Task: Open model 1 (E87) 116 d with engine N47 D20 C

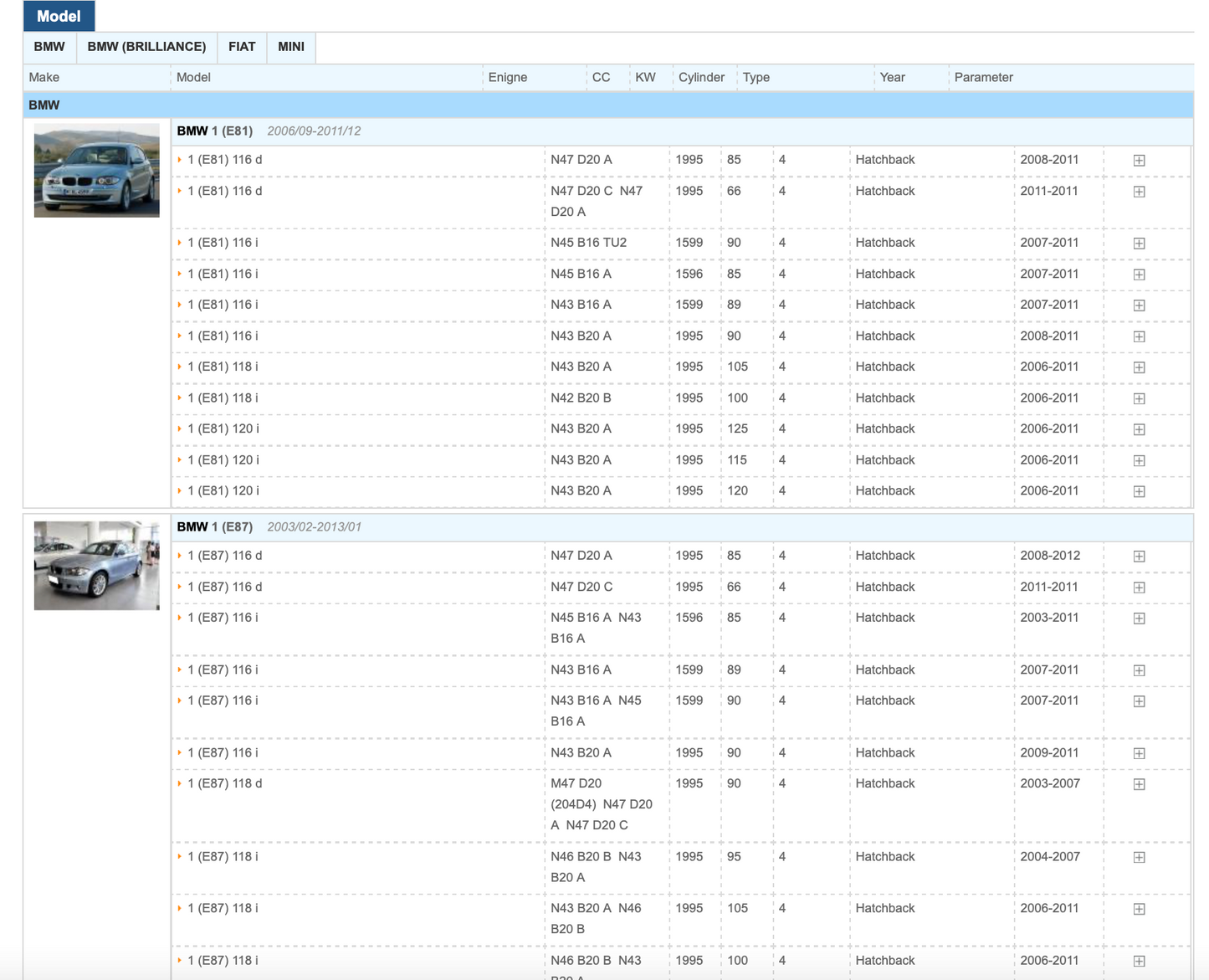Action: coord(224,587)
